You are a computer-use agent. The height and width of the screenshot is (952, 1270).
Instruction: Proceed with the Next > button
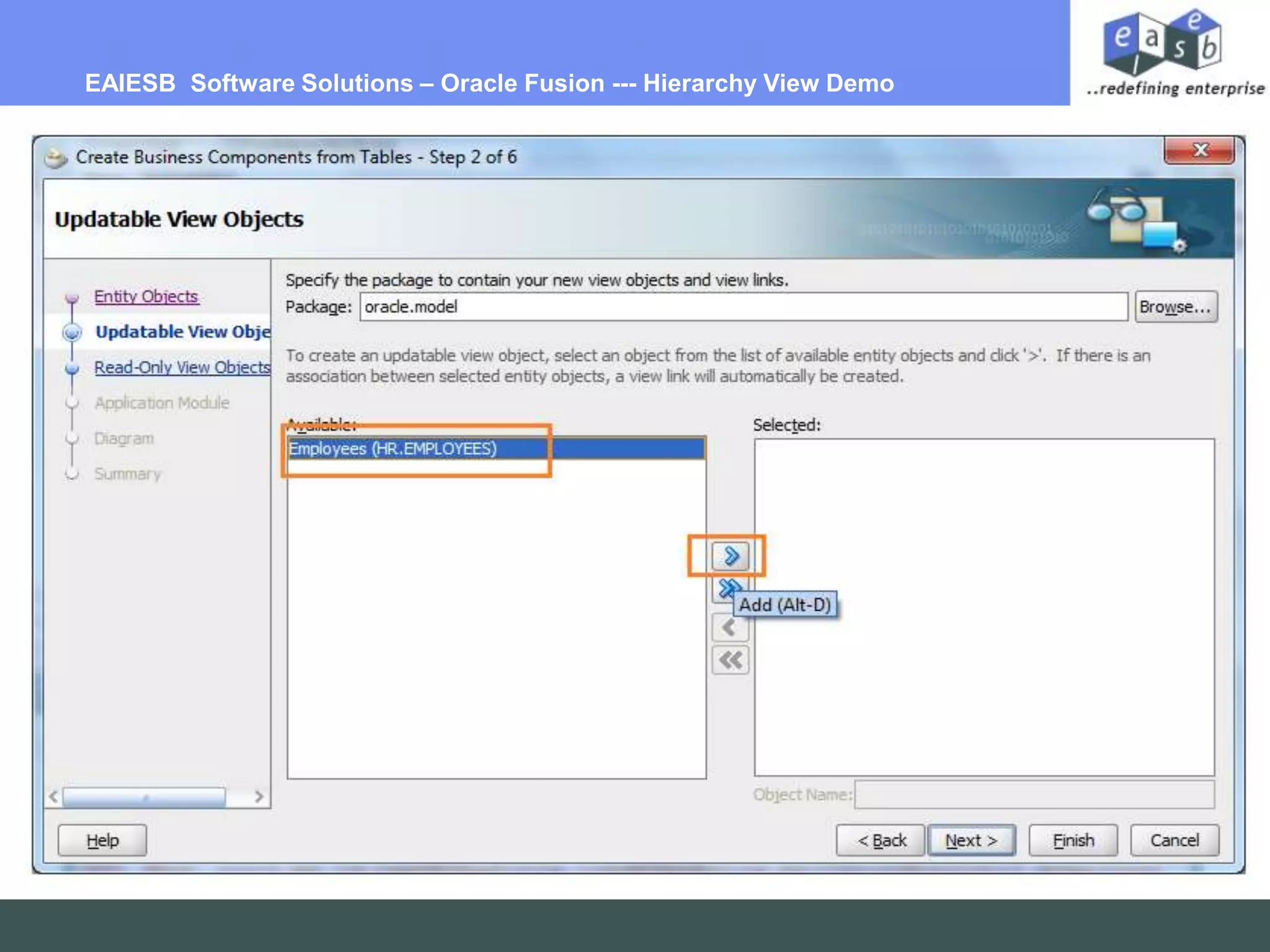[971, 840]
